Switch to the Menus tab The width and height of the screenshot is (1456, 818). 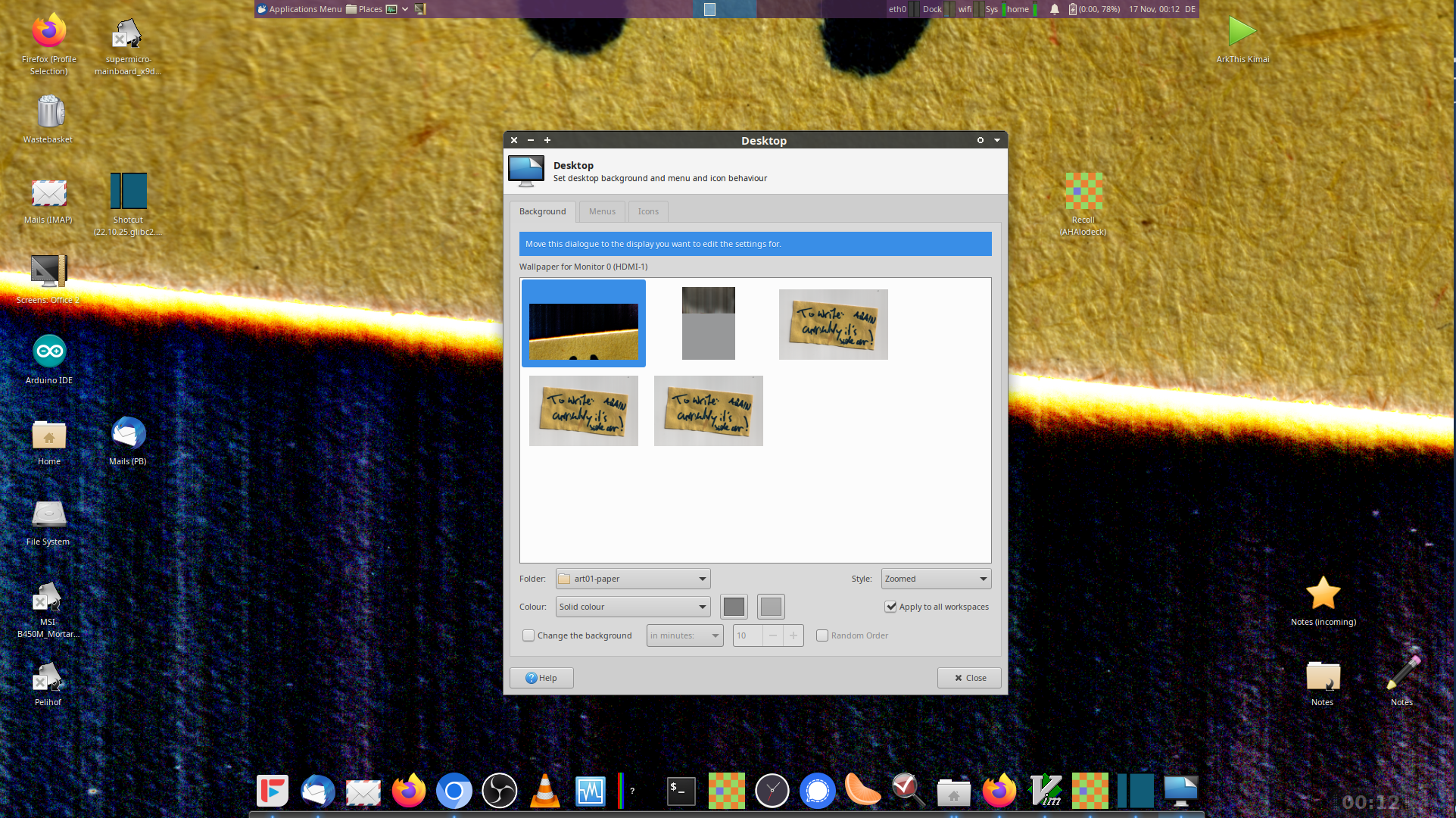(x=602, y=211)
